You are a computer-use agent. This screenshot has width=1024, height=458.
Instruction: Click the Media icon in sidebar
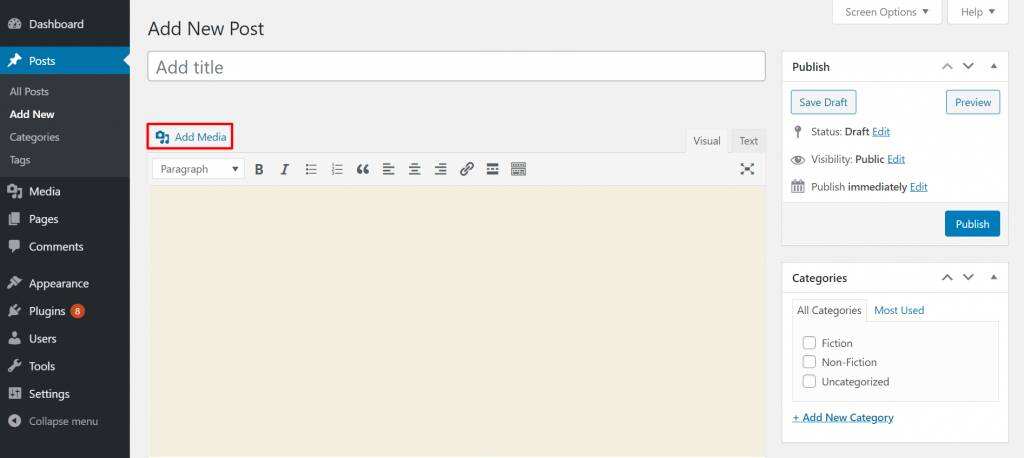pyautogui.click(x=14, y=191)
